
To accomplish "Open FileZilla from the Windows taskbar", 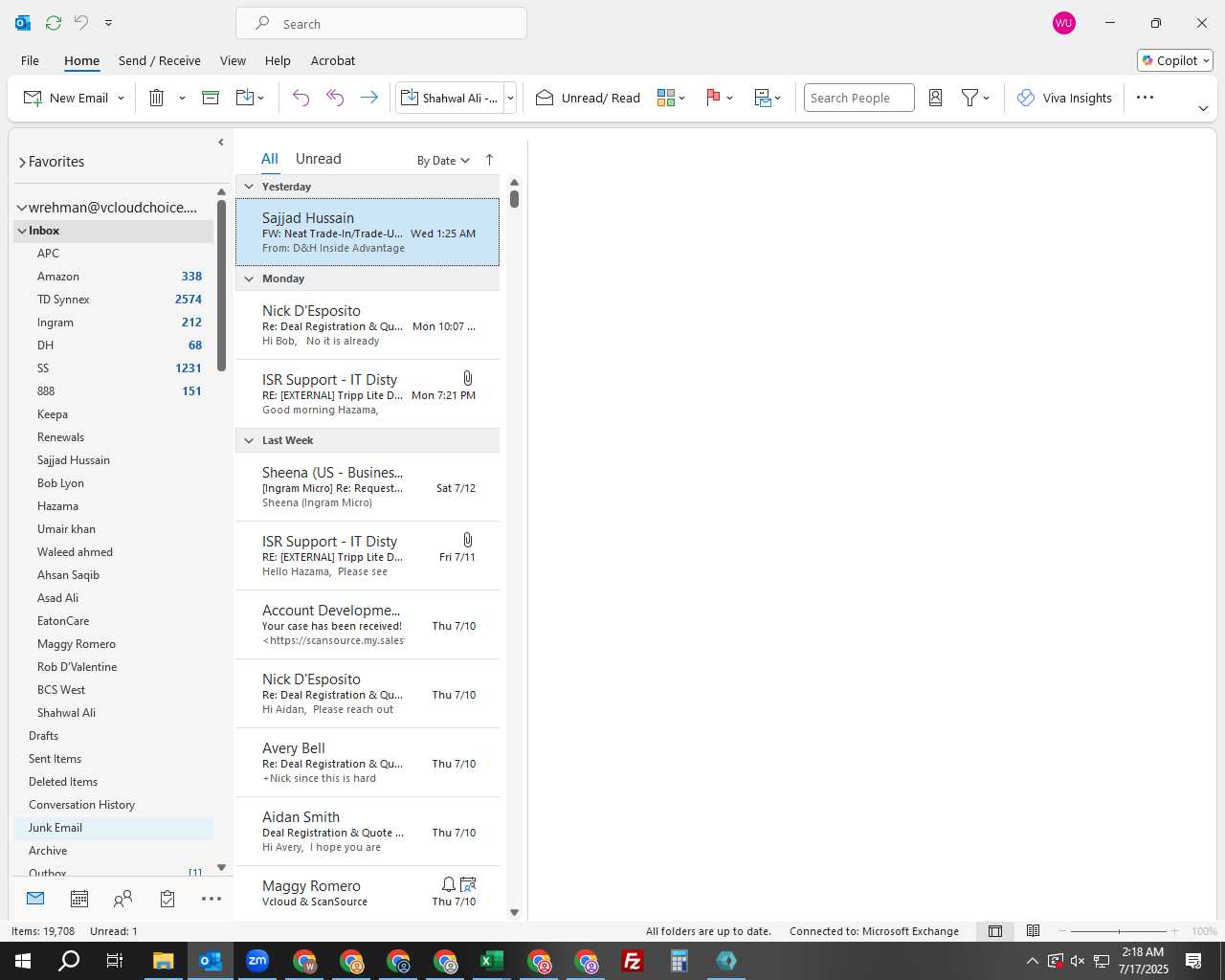I will pos(633,961).
